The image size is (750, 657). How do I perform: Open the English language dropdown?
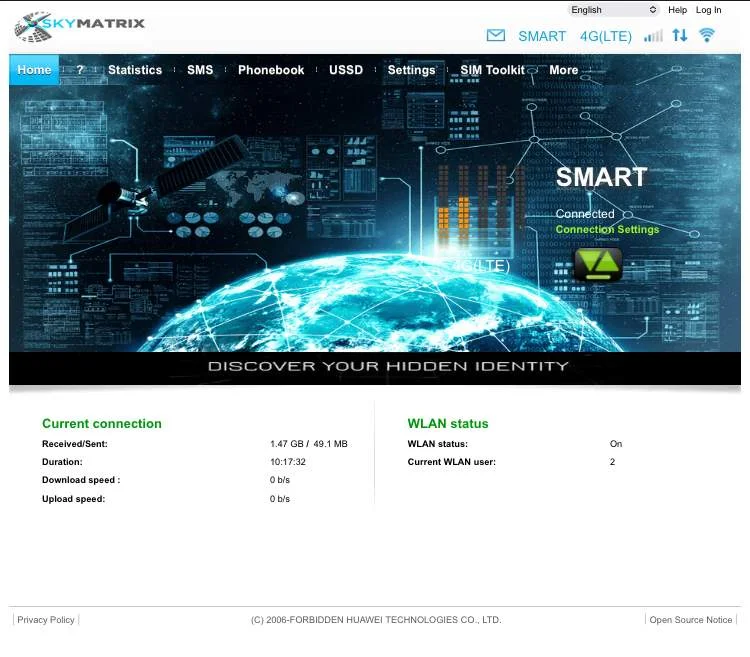pyautogui.click(x=613, y=10)
